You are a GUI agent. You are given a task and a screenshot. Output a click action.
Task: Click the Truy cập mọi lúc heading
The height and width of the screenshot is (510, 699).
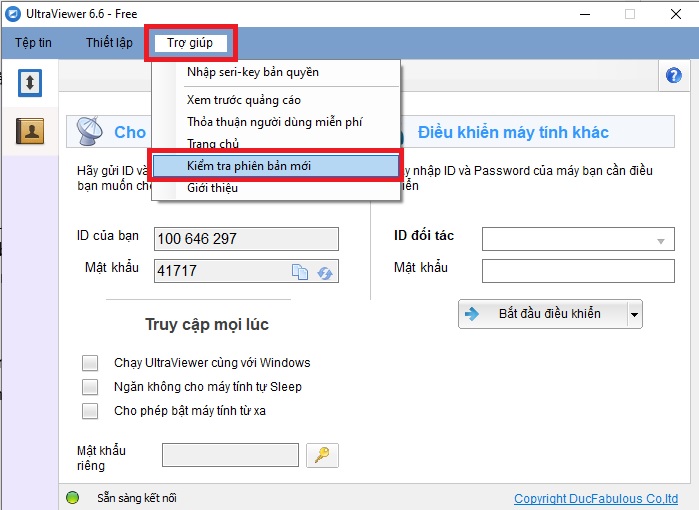pyautogui.click(x=207, y=324)
